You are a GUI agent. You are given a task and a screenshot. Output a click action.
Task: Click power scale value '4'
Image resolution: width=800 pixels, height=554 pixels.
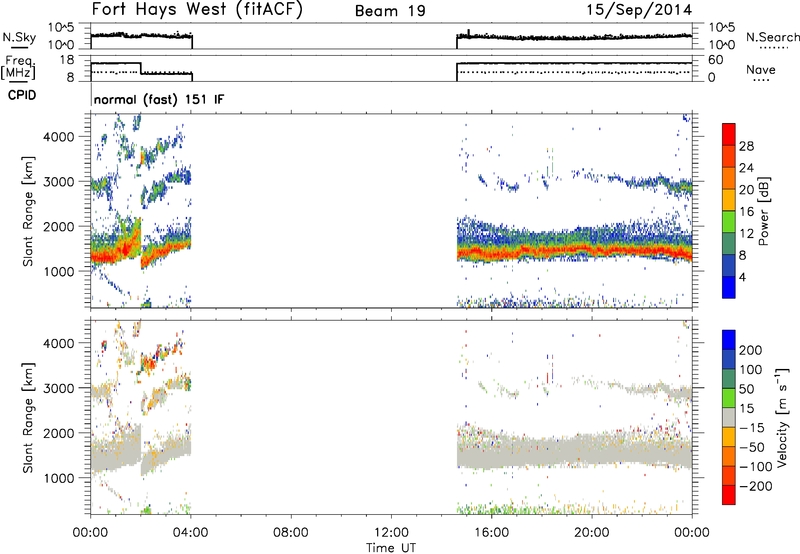tap(742, 277)
